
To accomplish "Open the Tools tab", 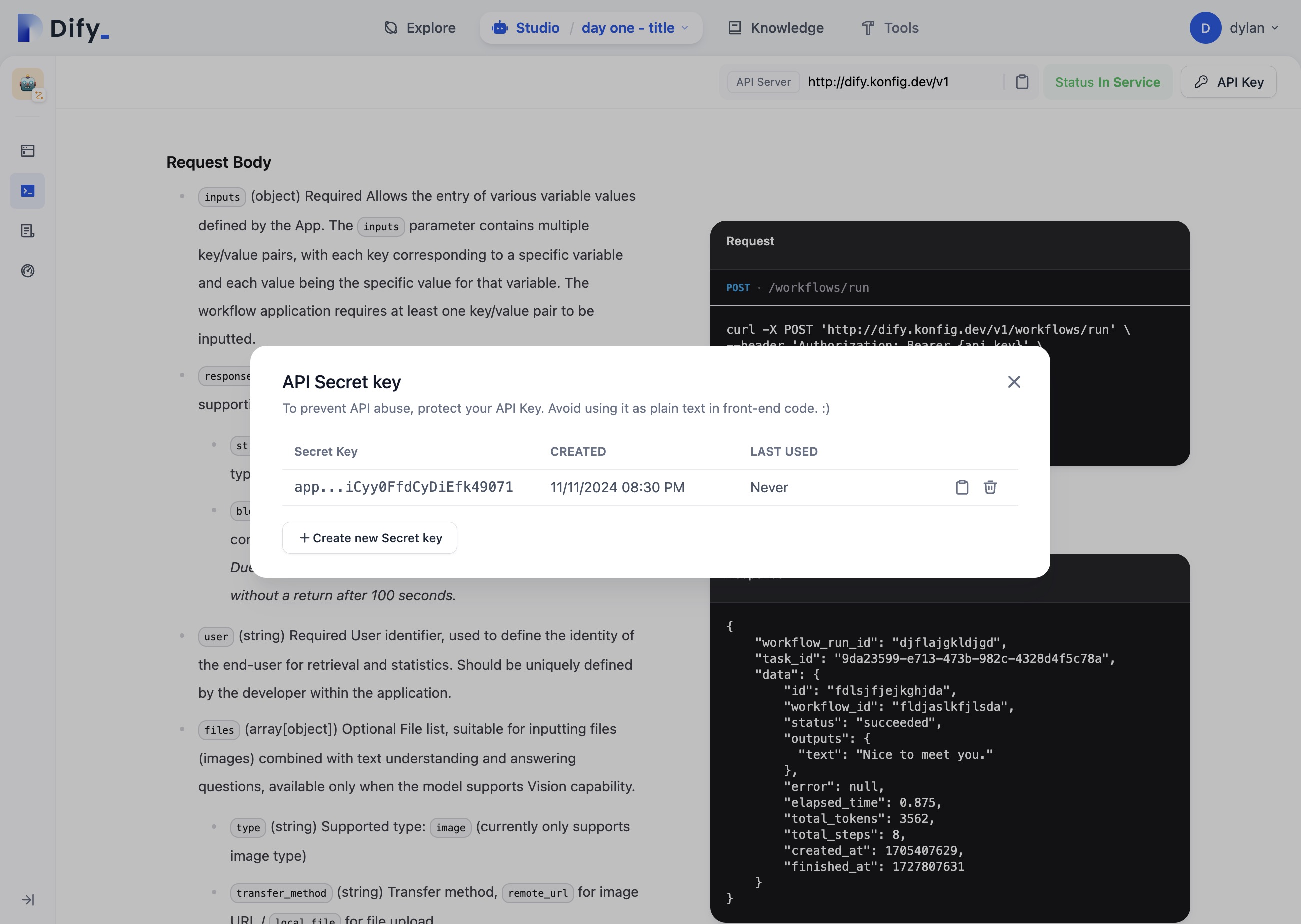I will click(890, 28).
